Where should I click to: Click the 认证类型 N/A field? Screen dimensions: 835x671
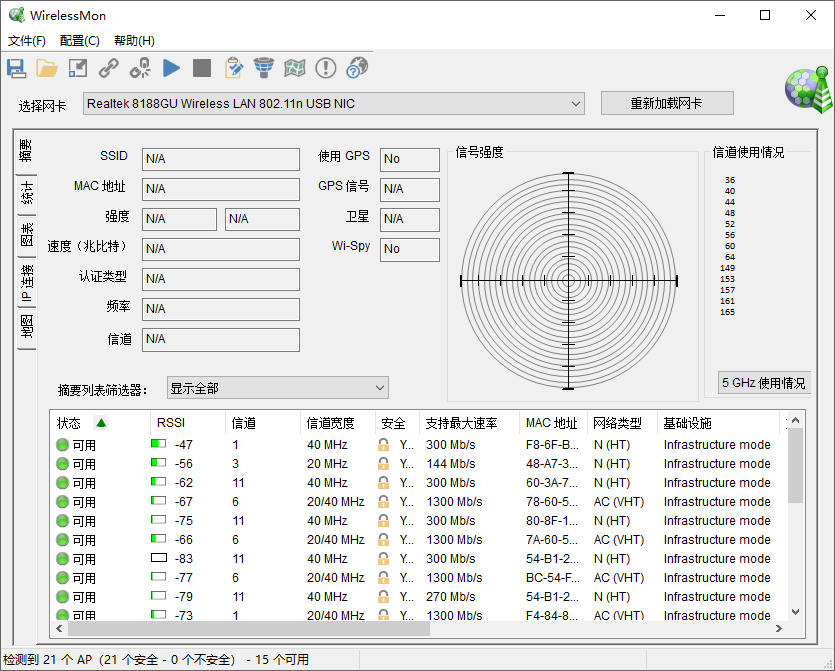click(x=220, y=279)
